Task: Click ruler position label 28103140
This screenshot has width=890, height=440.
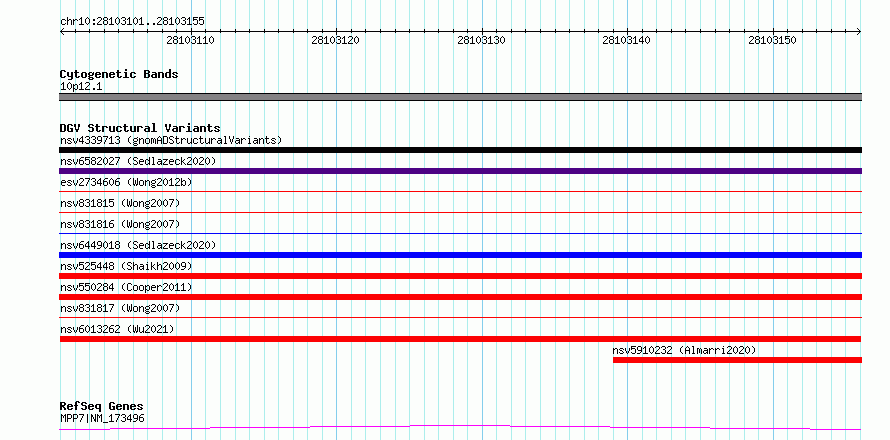Action: pos(627,40)
